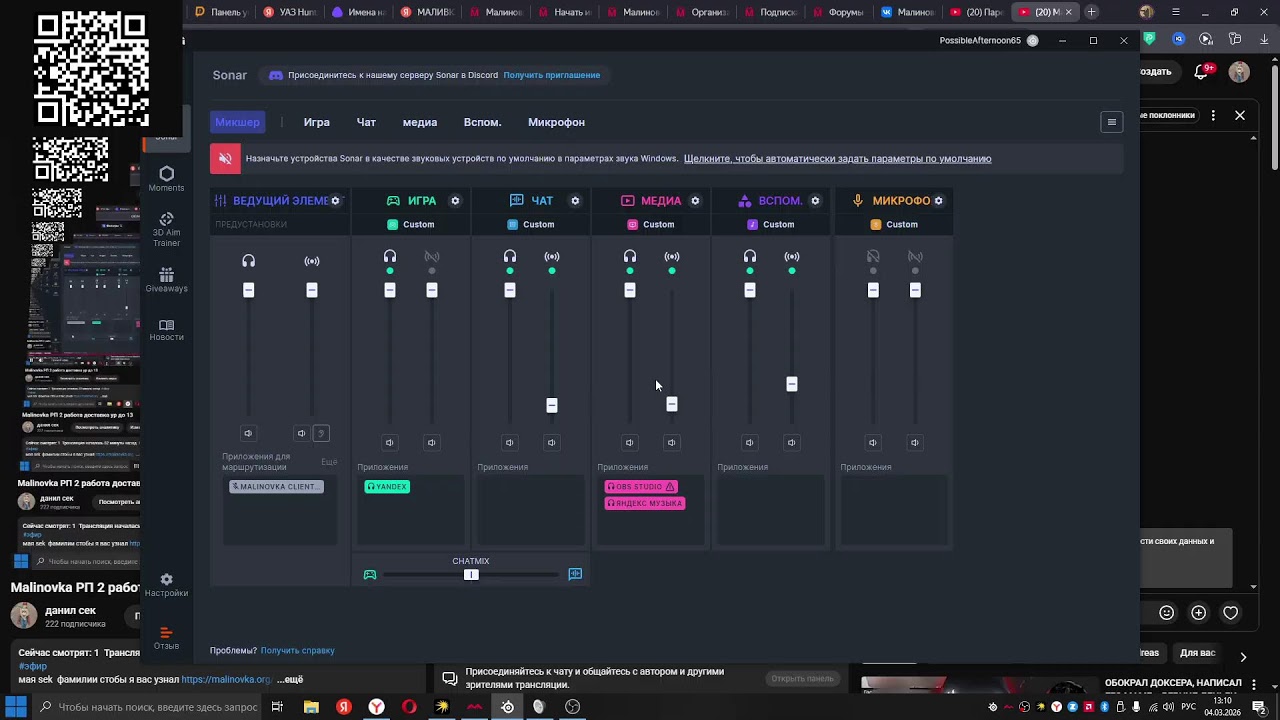Toggle Медиа headphones output
The height and width of the screenshot is (720, 1280).
[630, 257]
